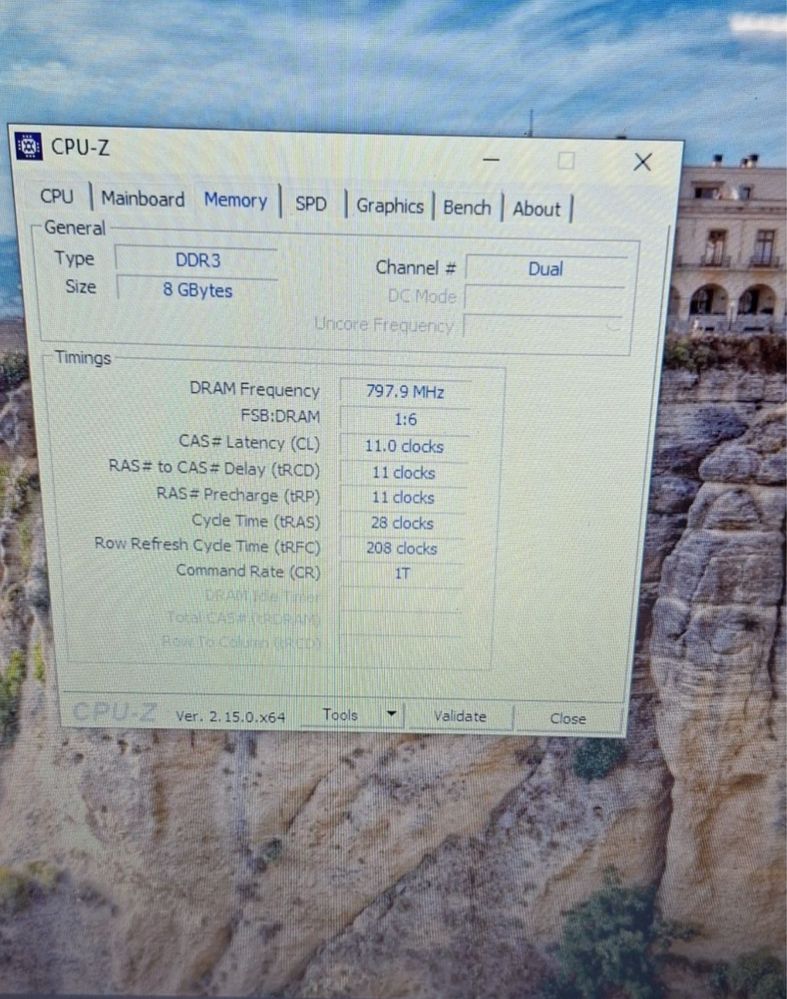Expand the Tools dropdown arrow
The image size is (787, 999).
pyautogui.click(x=392, y=714)
